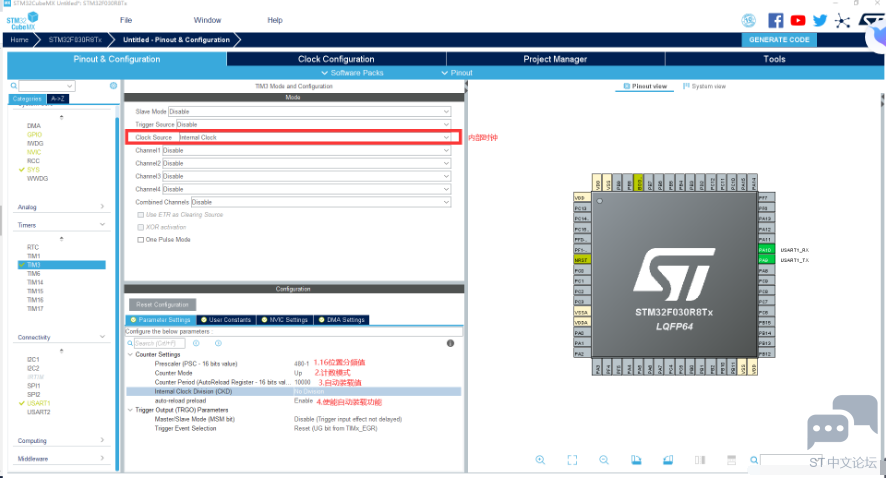Click the STM32F030R8Tx breadcrumb

pyautogui.click(x=75, y=40)
